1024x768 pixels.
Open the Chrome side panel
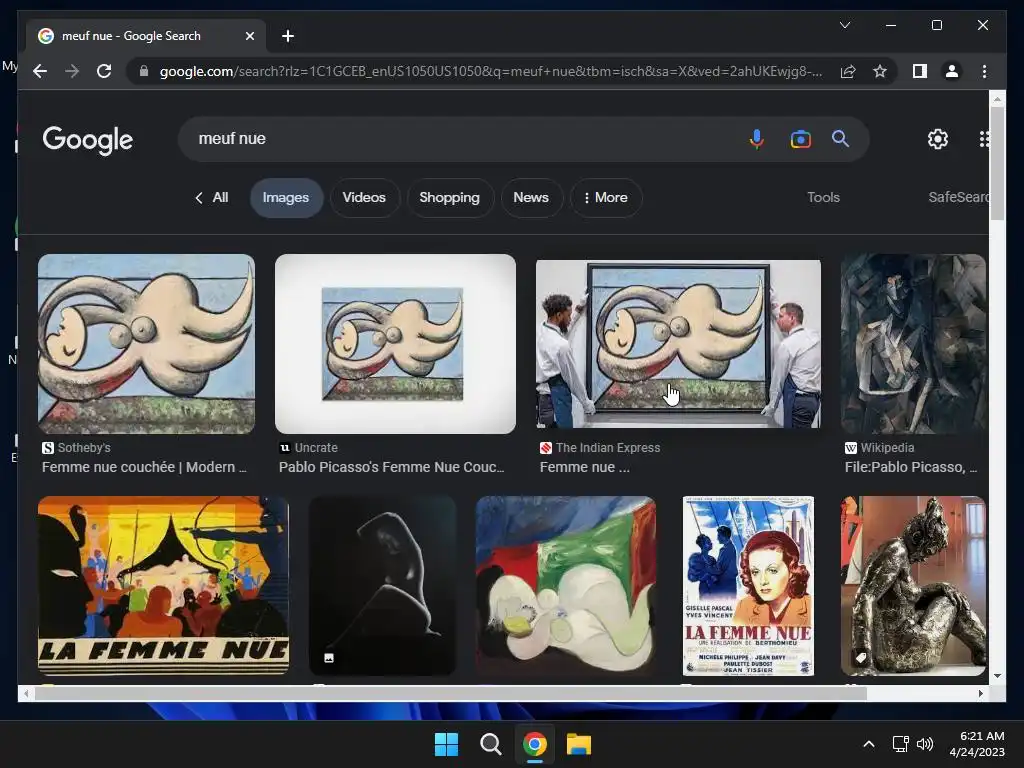pyautogui.click(x=920, y=71)
